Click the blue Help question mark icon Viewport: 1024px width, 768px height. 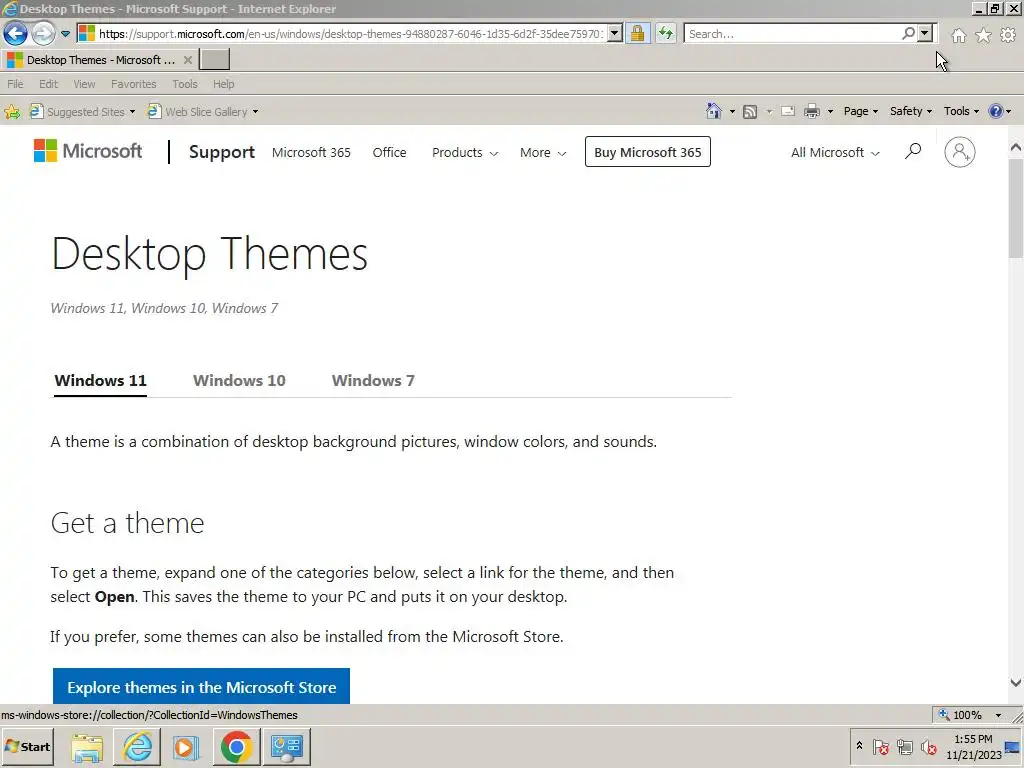pyautogui.click(x=995, y=111)
